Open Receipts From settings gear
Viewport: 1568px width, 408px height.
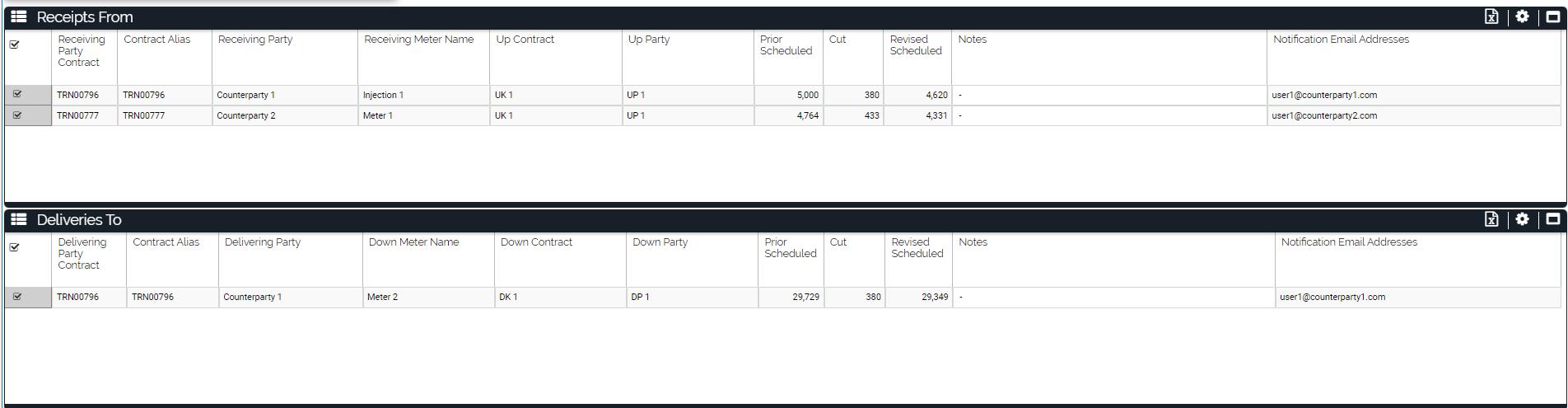click(1522, 16)
